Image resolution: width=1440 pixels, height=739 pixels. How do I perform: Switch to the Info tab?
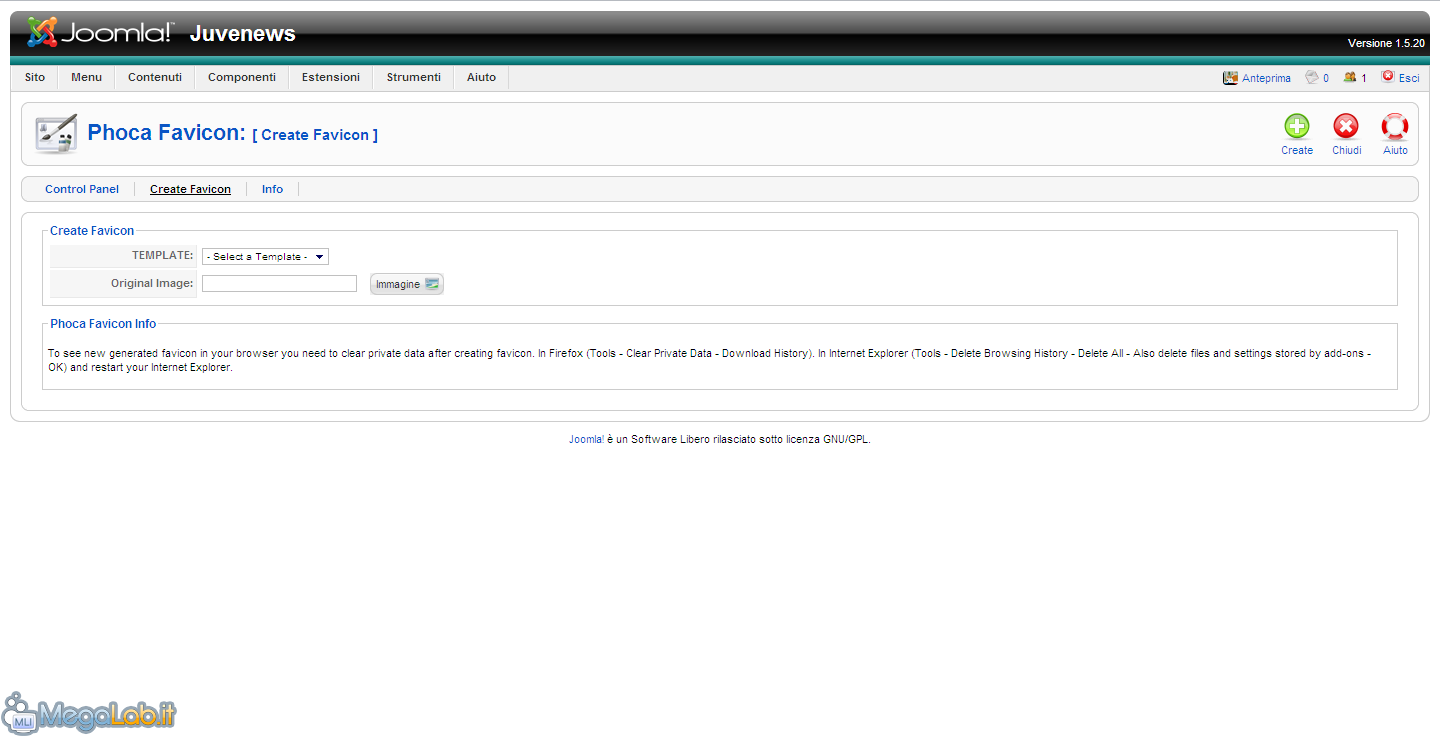272,189
